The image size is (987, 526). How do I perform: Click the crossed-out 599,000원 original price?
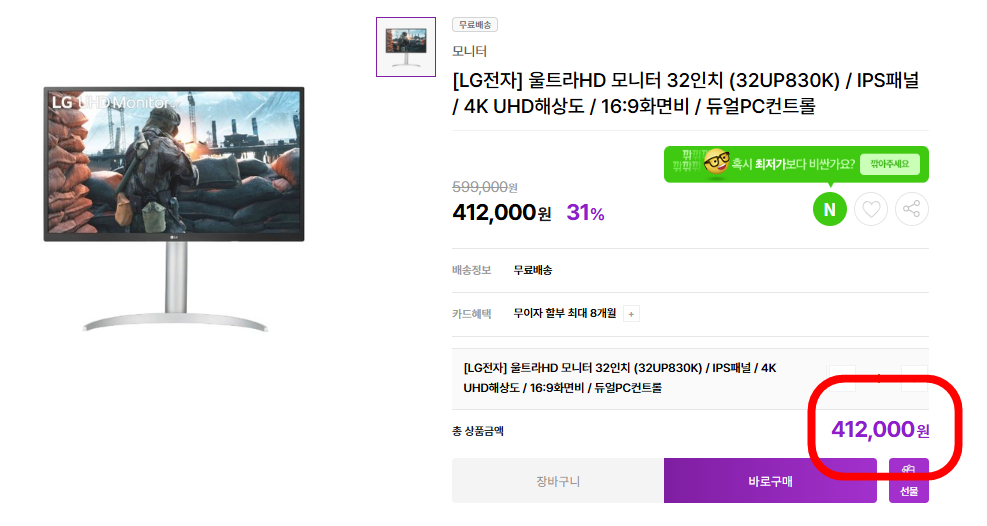coord(484,187)
